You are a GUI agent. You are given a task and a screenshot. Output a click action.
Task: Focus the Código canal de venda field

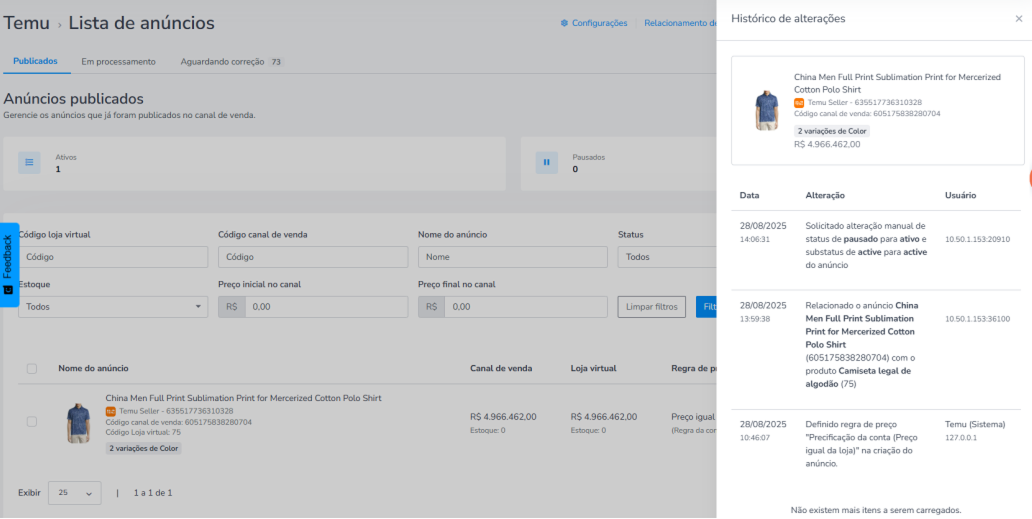313,257
